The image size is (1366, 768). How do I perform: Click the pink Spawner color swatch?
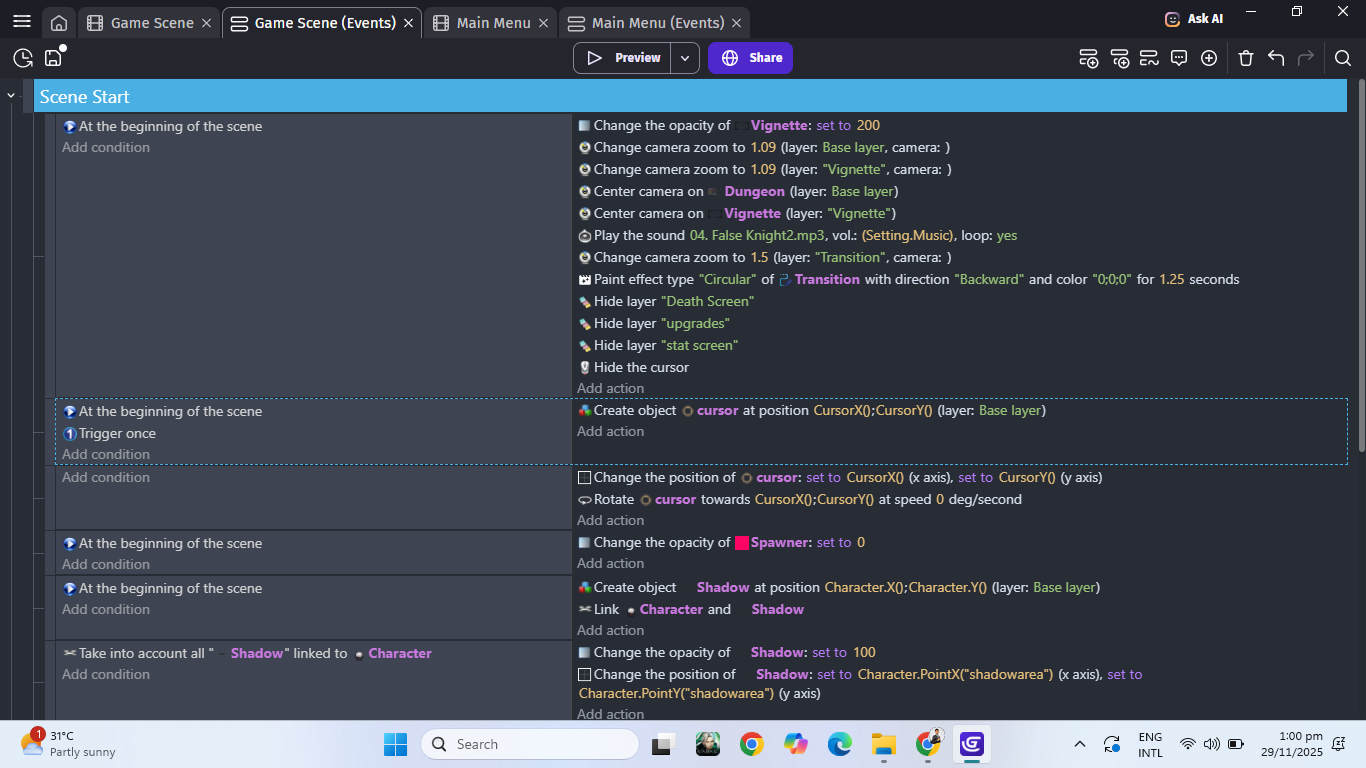tap(742, 541)
